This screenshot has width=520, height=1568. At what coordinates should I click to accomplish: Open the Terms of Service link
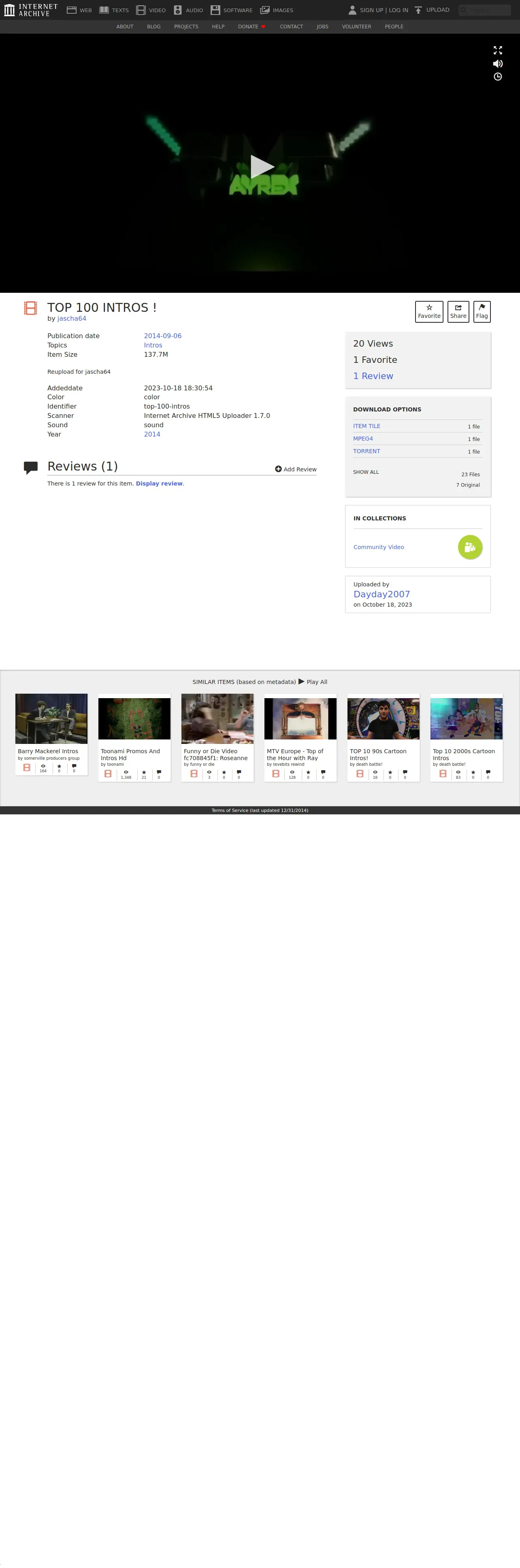260,810
